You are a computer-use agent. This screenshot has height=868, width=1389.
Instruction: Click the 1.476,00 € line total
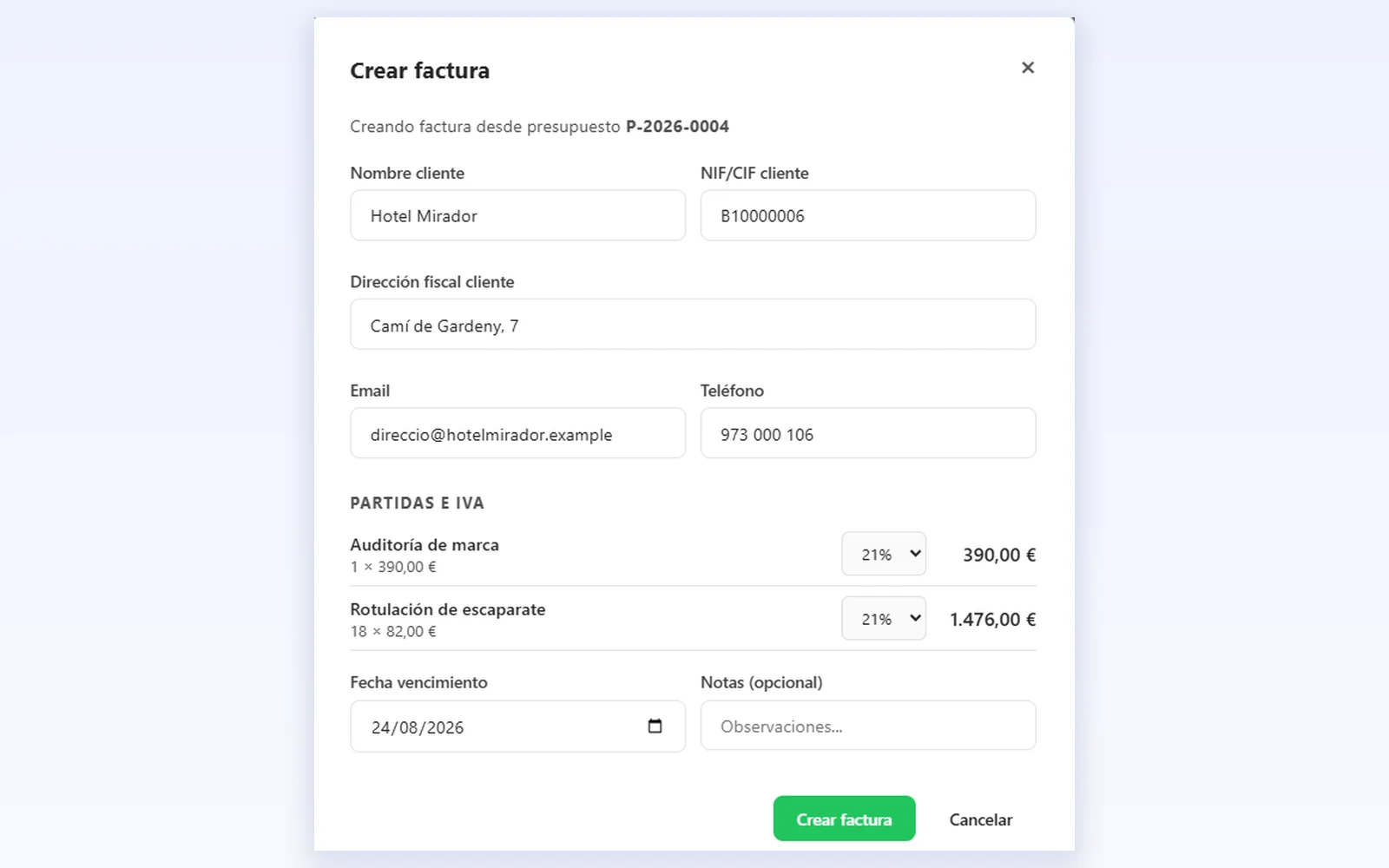click(x=992, y=619)
